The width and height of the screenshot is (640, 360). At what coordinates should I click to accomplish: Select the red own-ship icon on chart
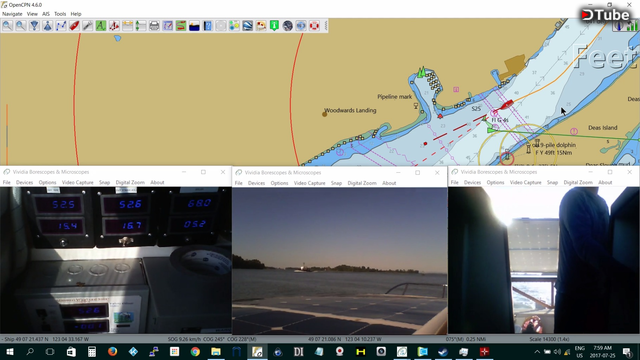pyautogui.click(x=507, y=105)
